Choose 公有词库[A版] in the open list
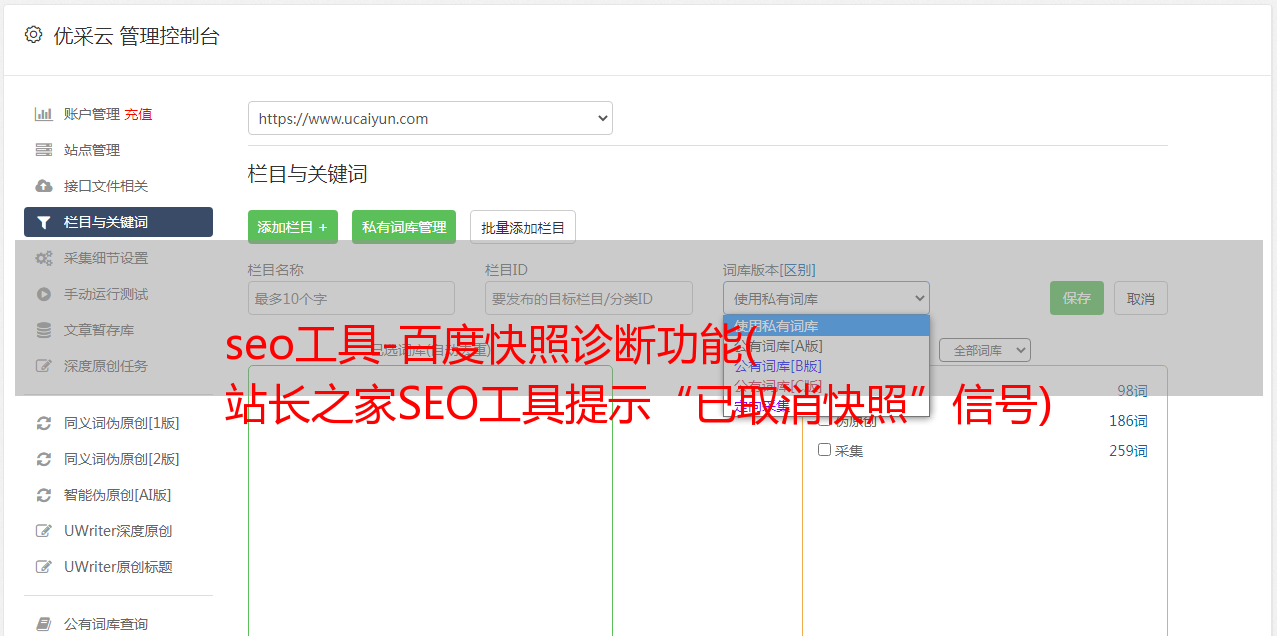Image resolution: width=1277 pixels, height=636 pixels. (826, 346)
